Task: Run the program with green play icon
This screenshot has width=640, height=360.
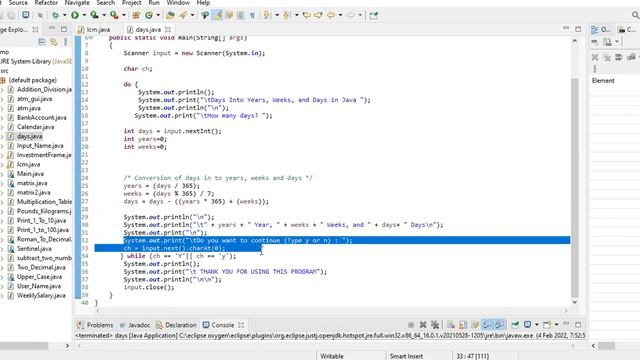Action: (75, 15)
